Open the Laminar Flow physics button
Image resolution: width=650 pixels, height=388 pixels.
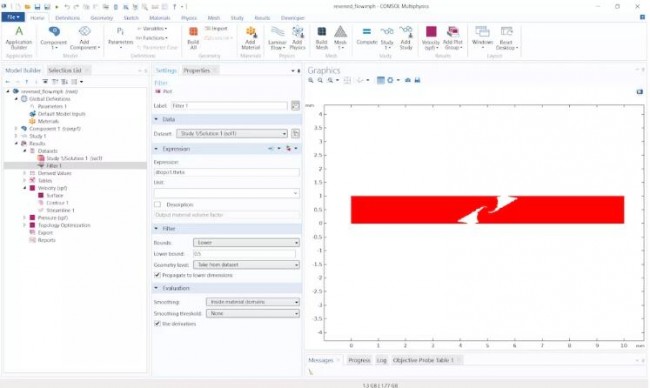coord(277,38)
